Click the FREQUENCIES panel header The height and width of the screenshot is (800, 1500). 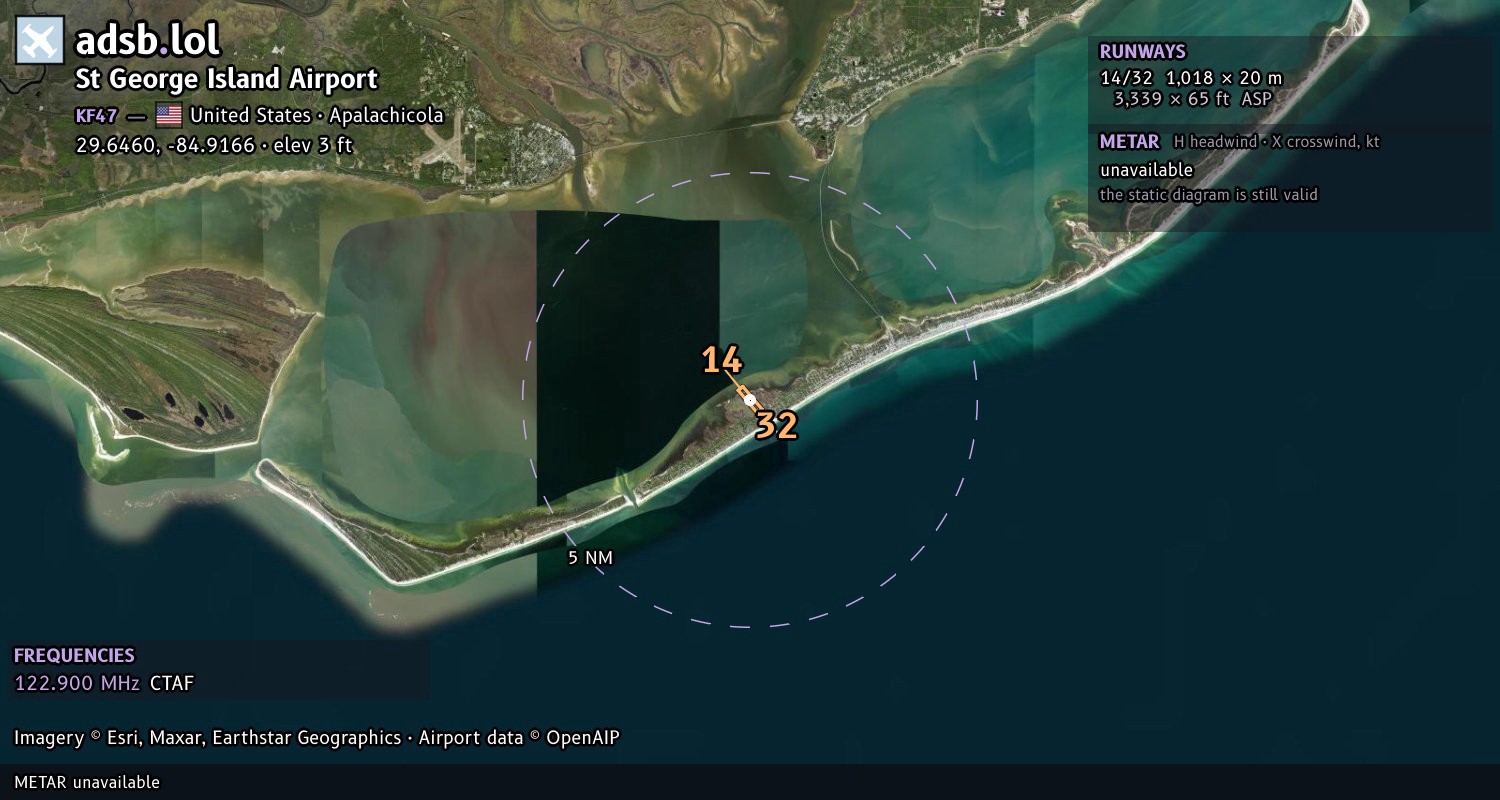point(74,656)
